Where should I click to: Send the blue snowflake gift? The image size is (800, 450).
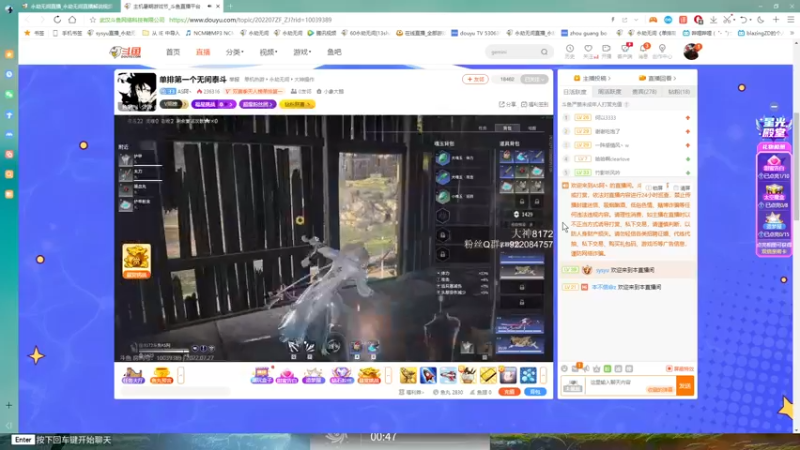pyautogui.click(x=528, y=376)
